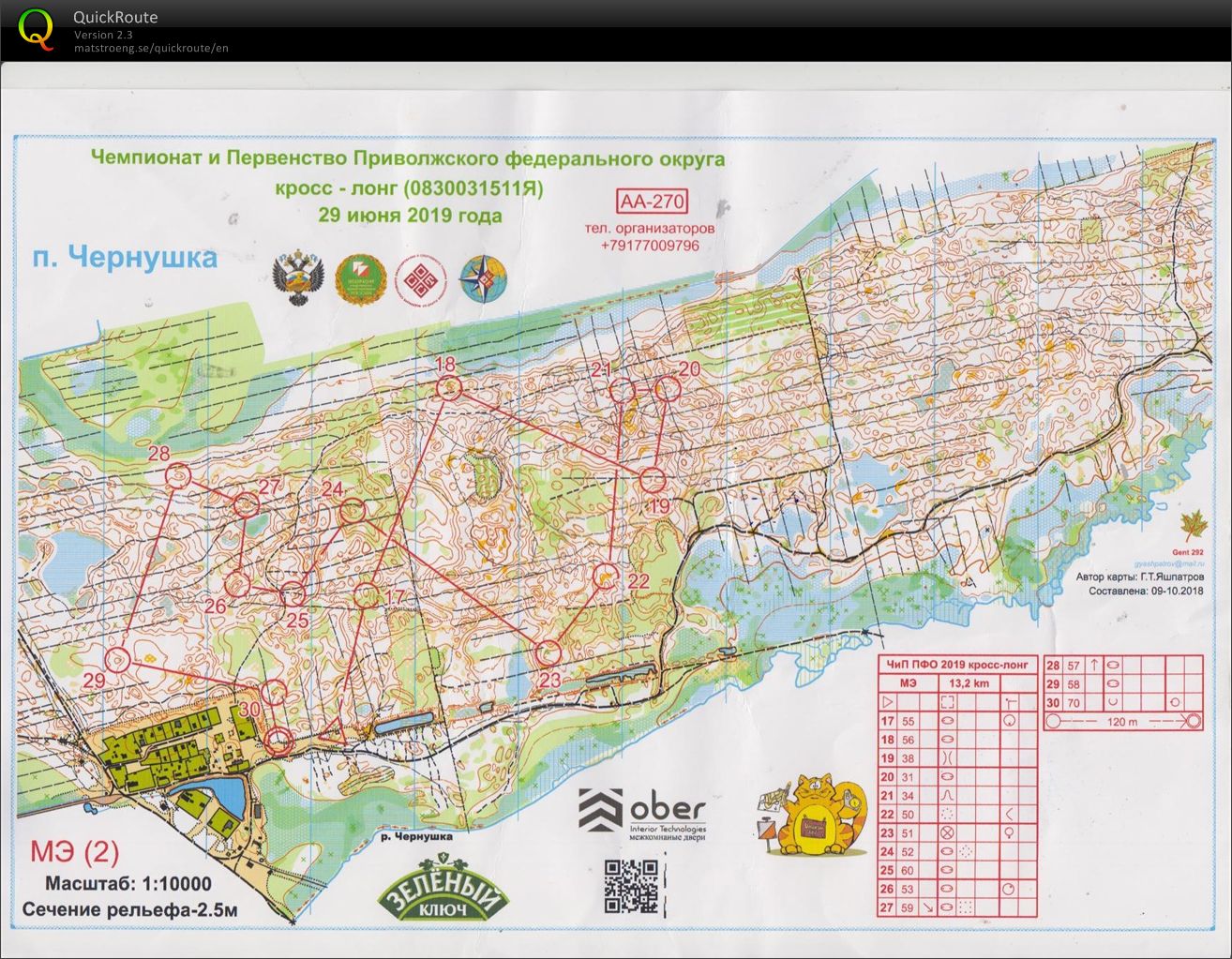Click the organizers phone number +79177009796
This screenshot has width=1232, height=959.
pyautogui.click(x=650, y=246)
